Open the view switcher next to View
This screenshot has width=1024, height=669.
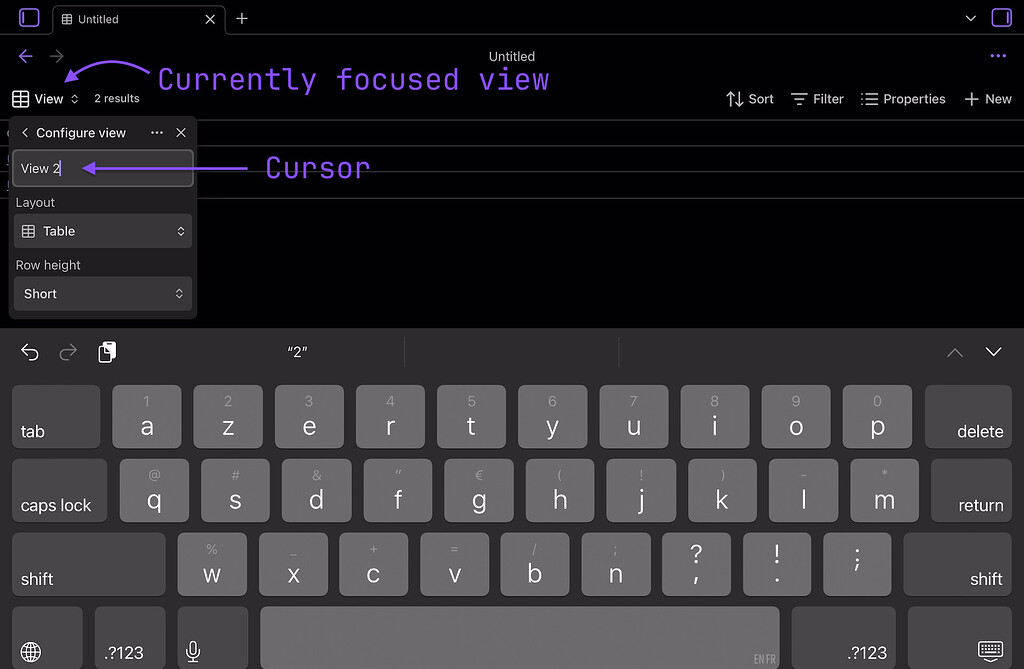[x=74, y=98]
